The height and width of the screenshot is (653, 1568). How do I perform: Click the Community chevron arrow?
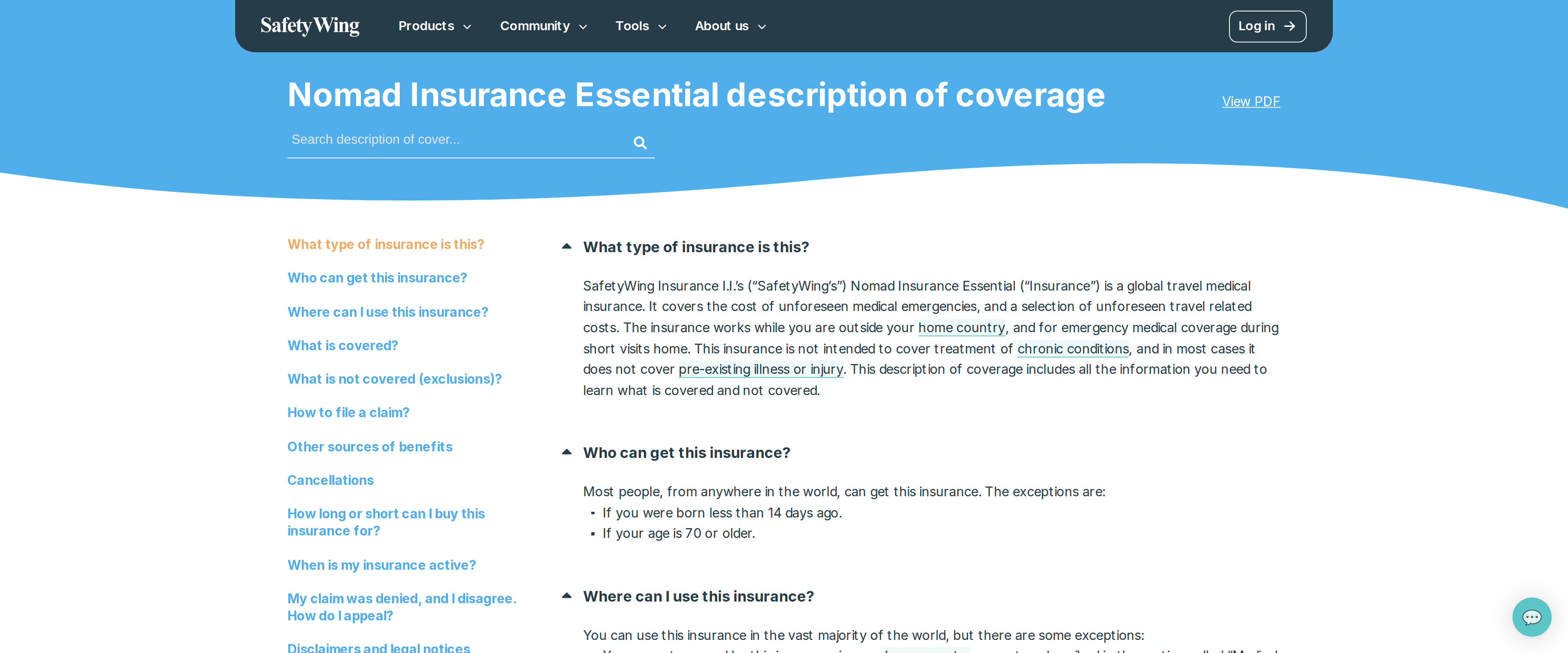click(x=583, y=27)
